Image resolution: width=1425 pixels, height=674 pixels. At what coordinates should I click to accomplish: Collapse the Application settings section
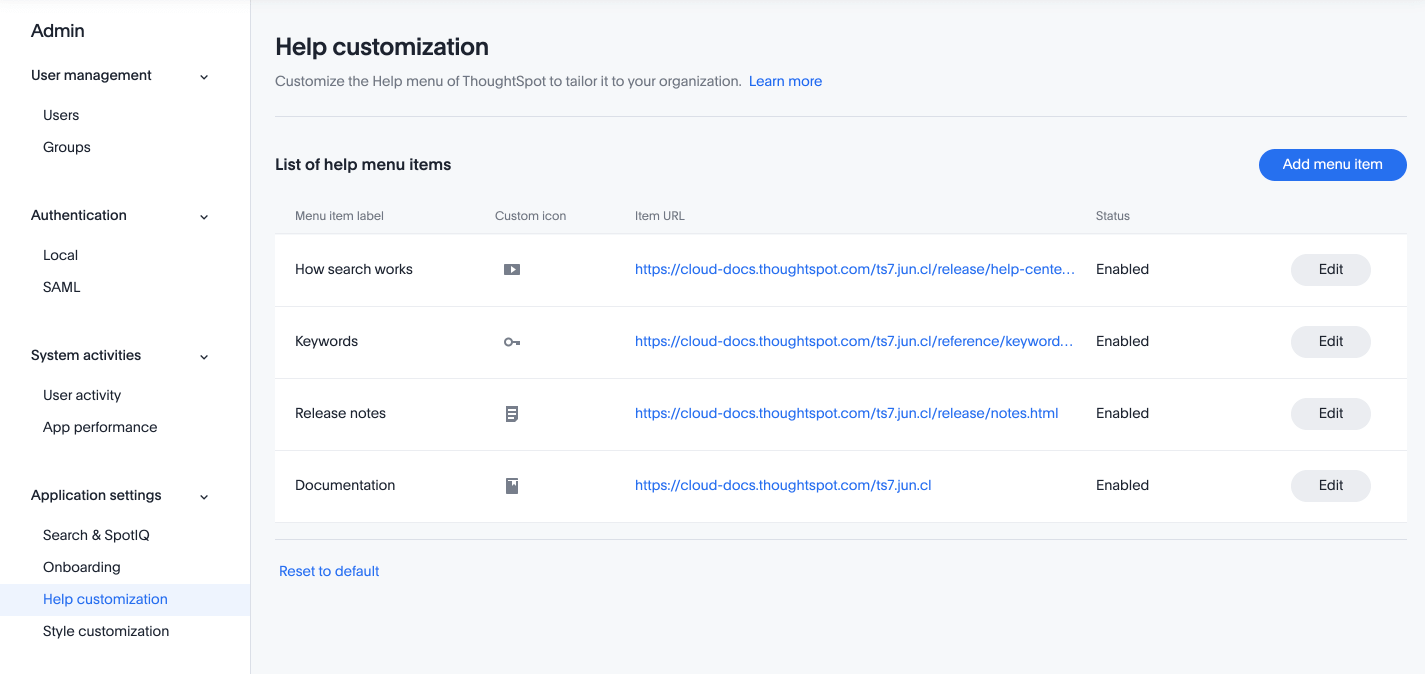point(204,496)
